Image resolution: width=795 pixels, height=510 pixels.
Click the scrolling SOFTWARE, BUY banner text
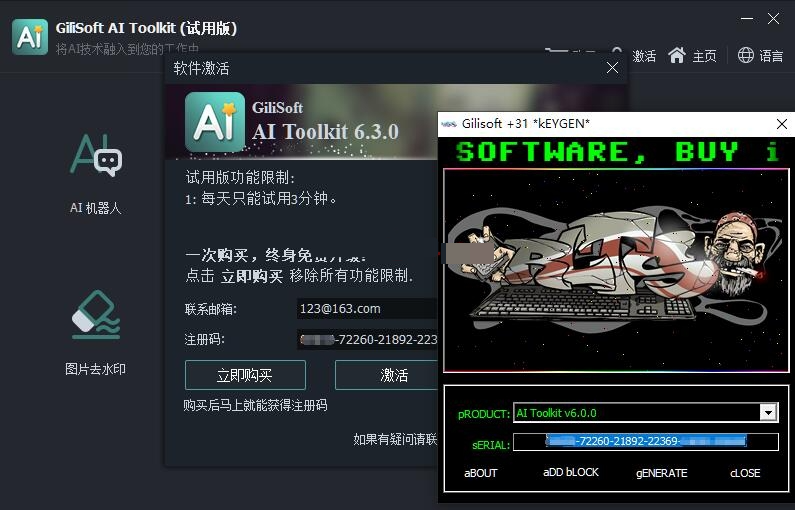point(617,152)
